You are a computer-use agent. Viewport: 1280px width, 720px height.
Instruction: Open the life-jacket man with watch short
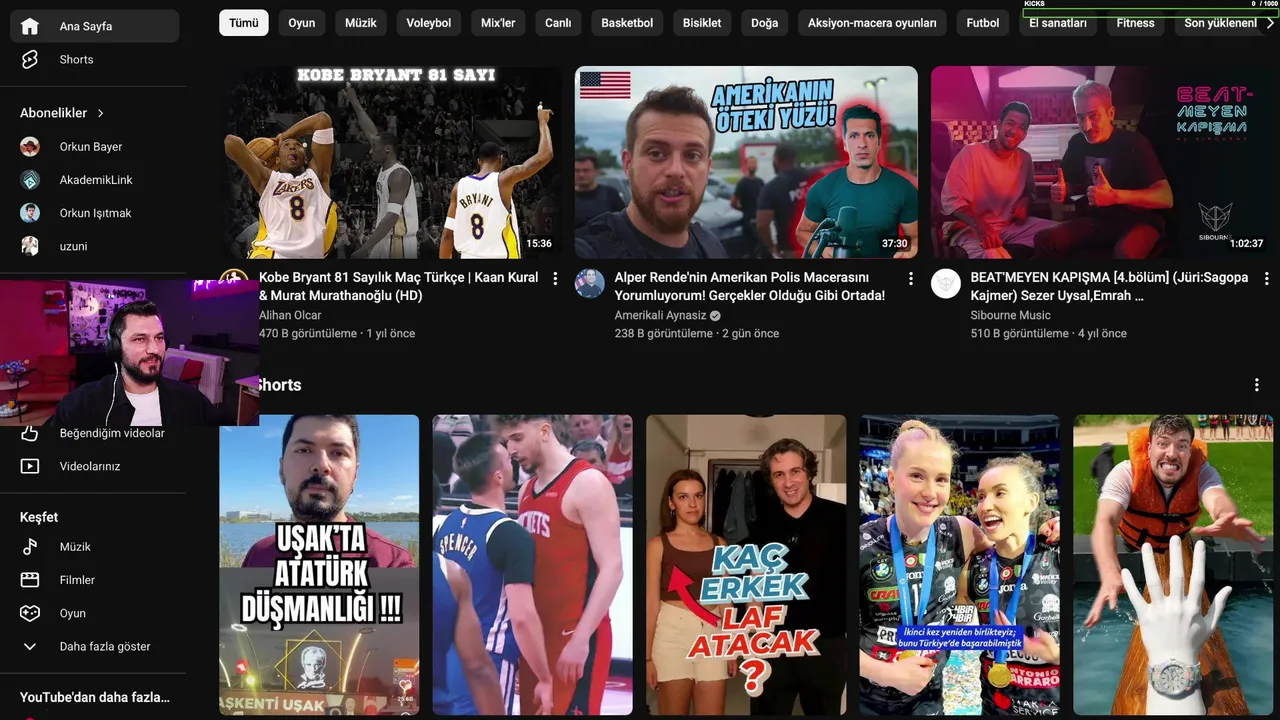(1173, 565)
